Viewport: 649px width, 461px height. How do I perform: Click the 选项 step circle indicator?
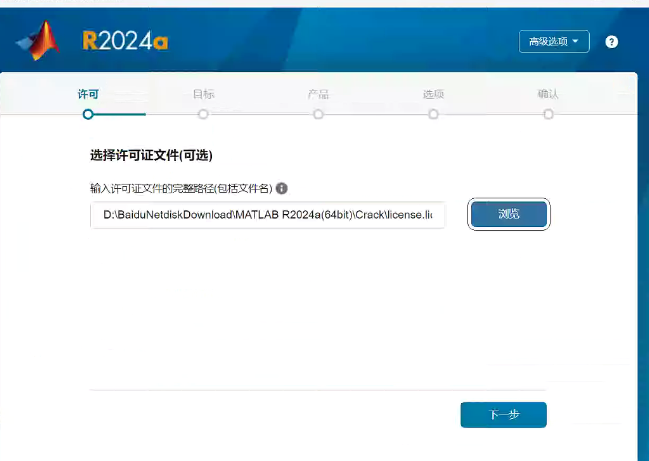tap(433, 114)
